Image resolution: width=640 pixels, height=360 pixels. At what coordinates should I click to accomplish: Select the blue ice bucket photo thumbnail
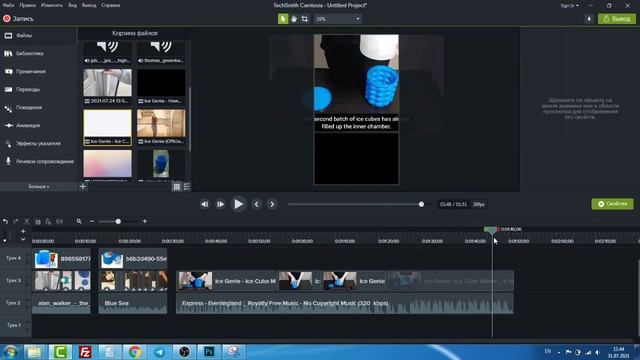tap(161, 164)
